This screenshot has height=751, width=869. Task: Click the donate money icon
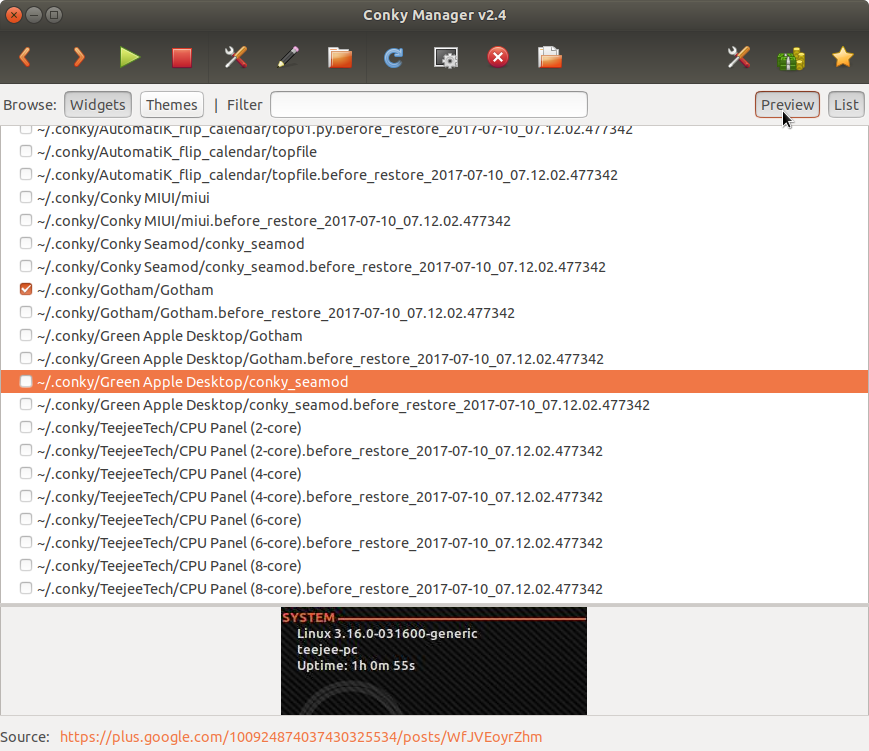791,58
